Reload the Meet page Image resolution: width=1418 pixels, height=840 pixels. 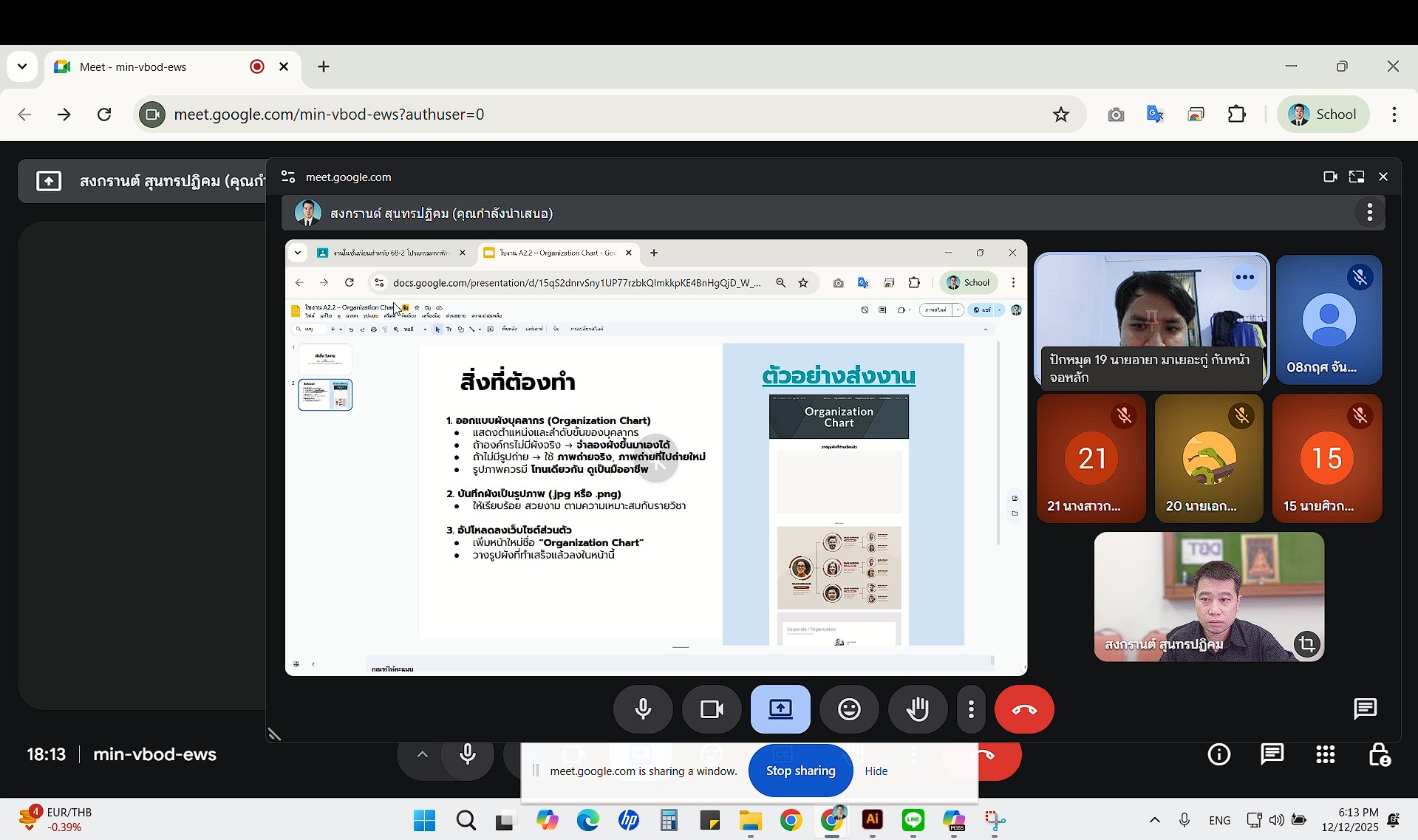coord(105,115)
